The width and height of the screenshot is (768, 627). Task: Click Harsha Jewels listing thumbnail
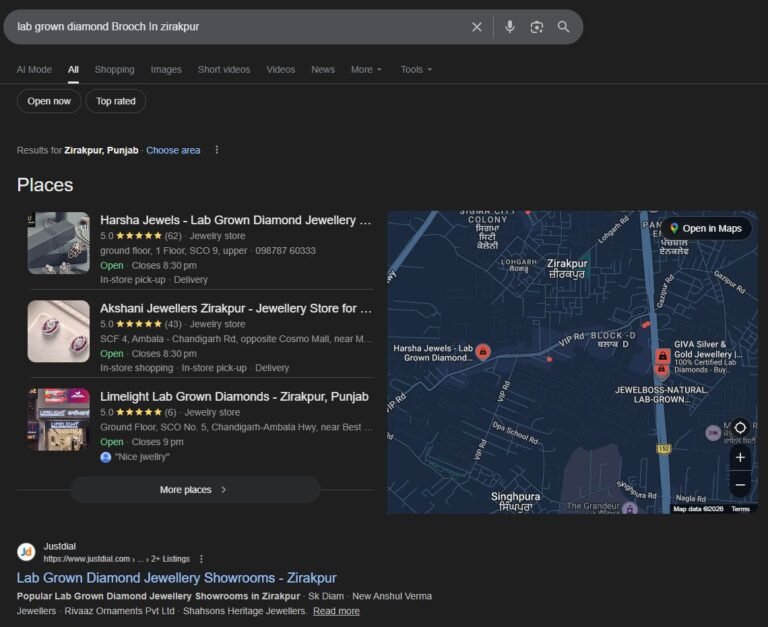click(x=59, y=243)
